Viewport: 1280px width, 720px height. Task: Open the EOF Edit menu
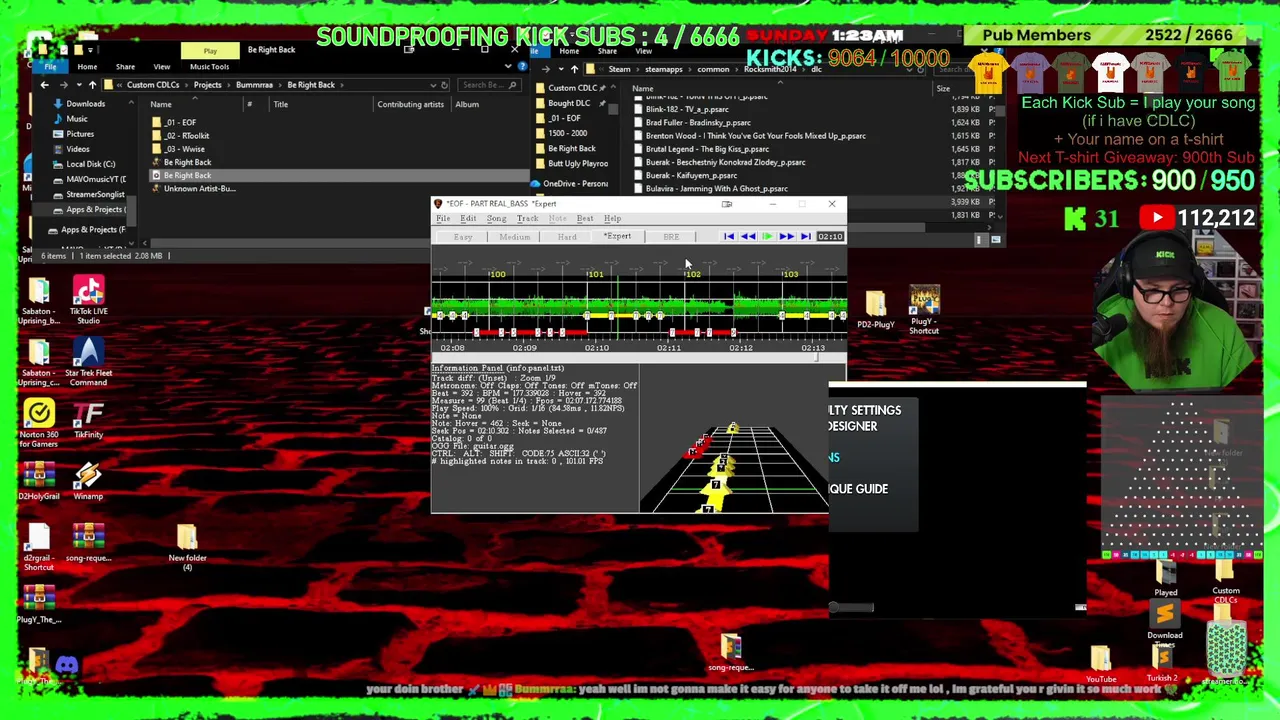tap(468, 218)
